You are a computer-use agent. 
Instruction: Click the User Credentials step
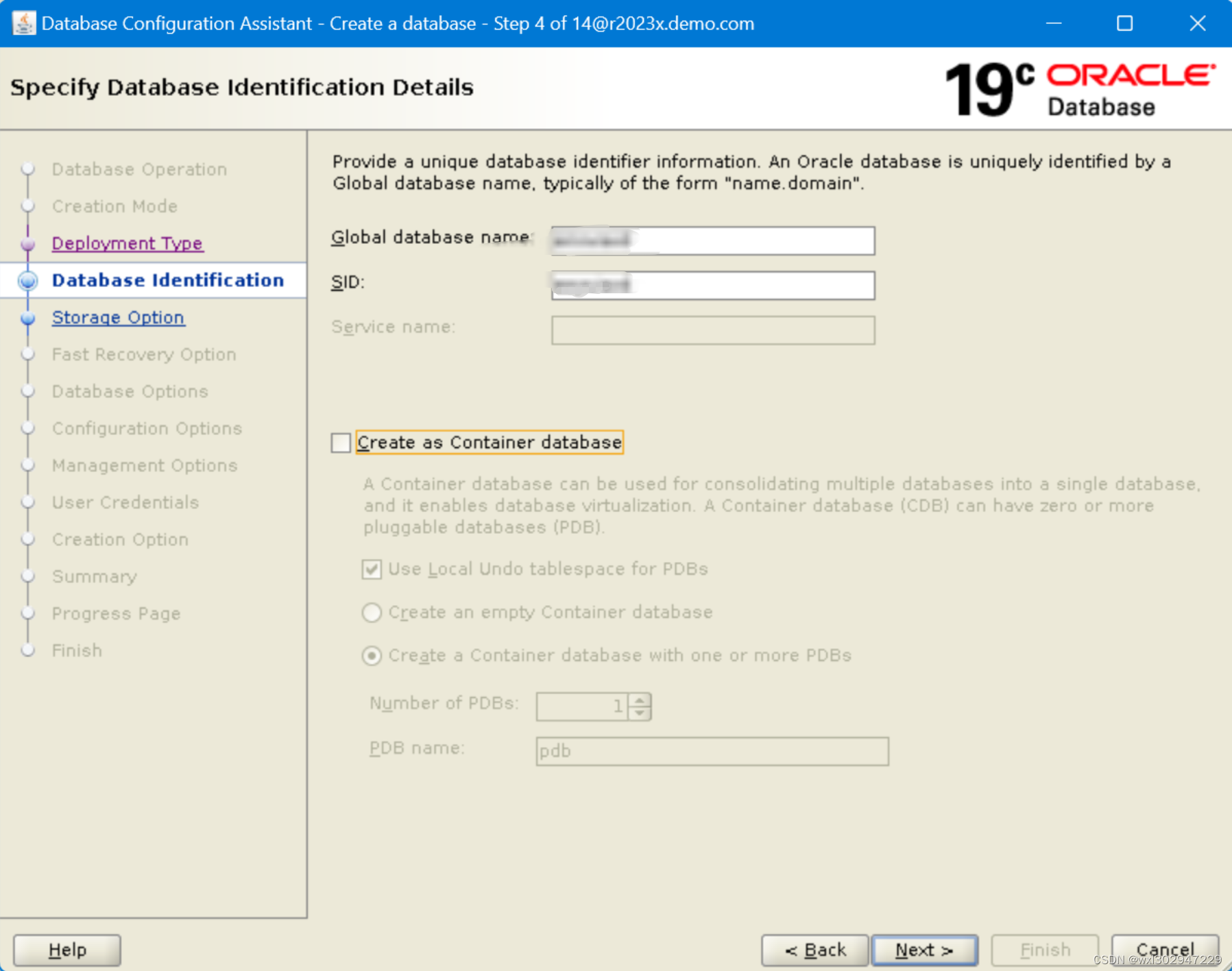125,502
